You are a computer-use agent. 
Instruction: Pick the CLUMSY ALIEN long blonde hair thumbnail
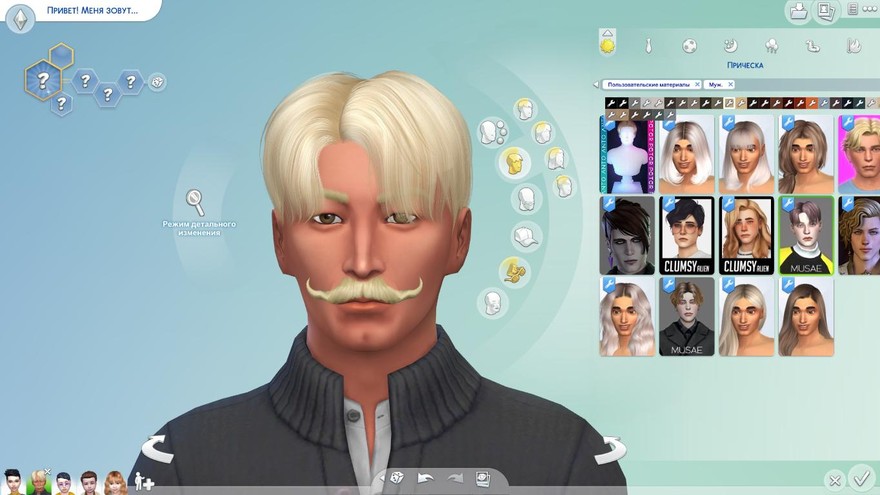[746, 235]
